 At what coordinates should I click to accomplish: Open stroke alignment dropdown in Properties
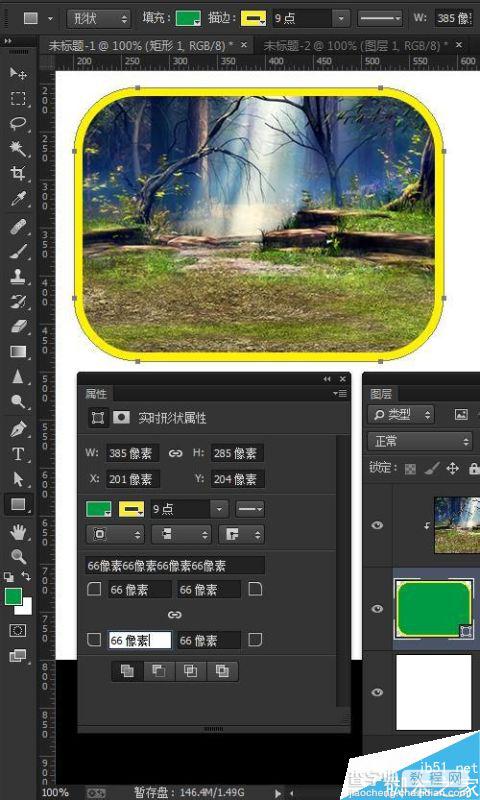(x=115, y=534)
